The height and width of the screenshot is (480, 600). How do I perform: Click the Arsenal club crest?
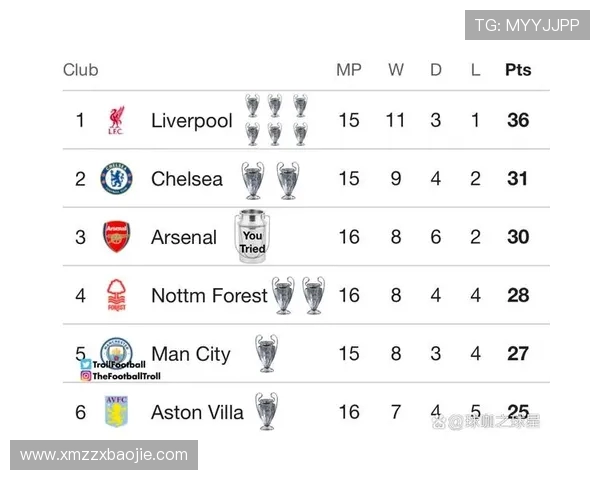click(116, 237)
